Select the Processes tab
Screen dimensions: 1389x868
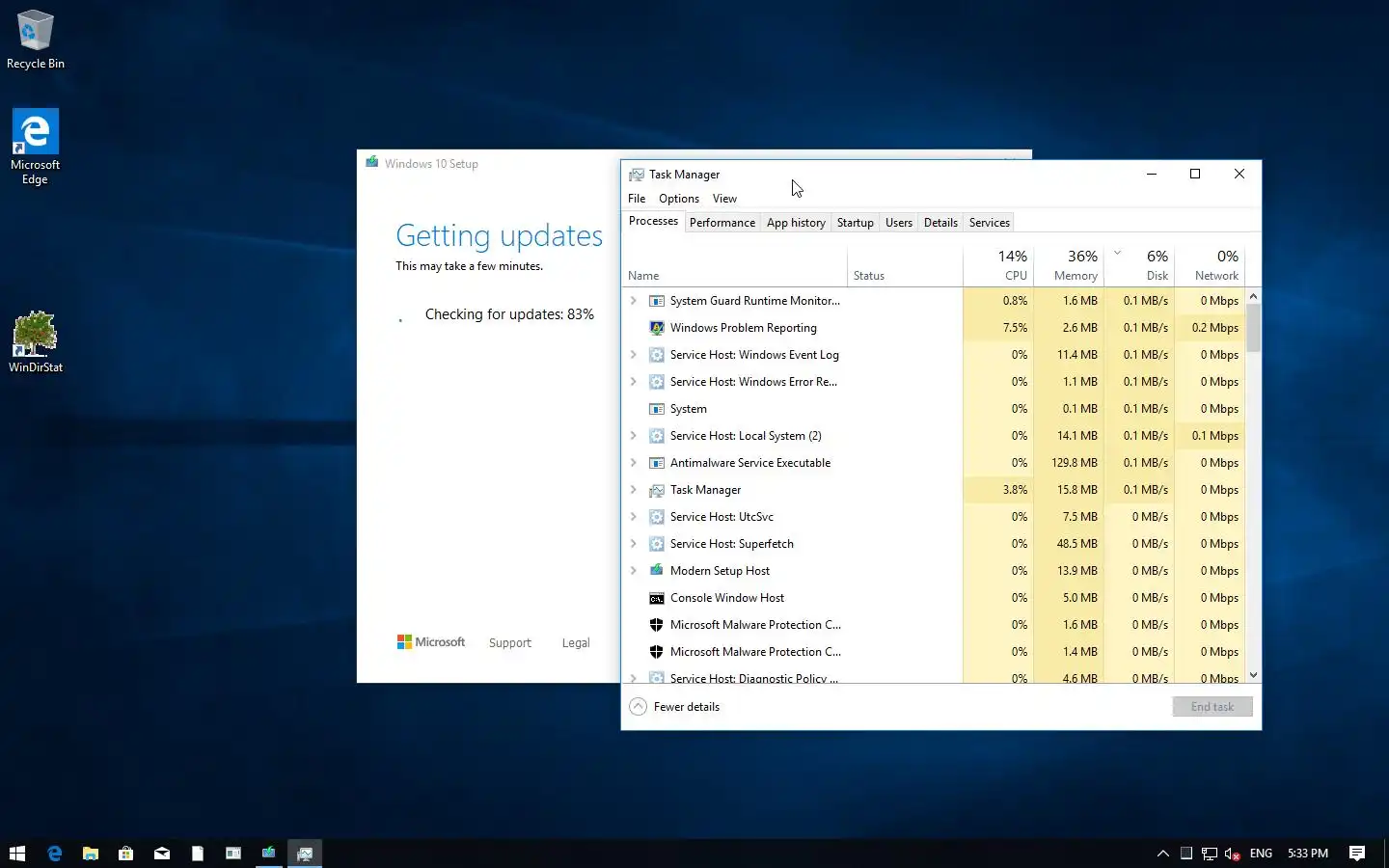click(x=654, y=221)
